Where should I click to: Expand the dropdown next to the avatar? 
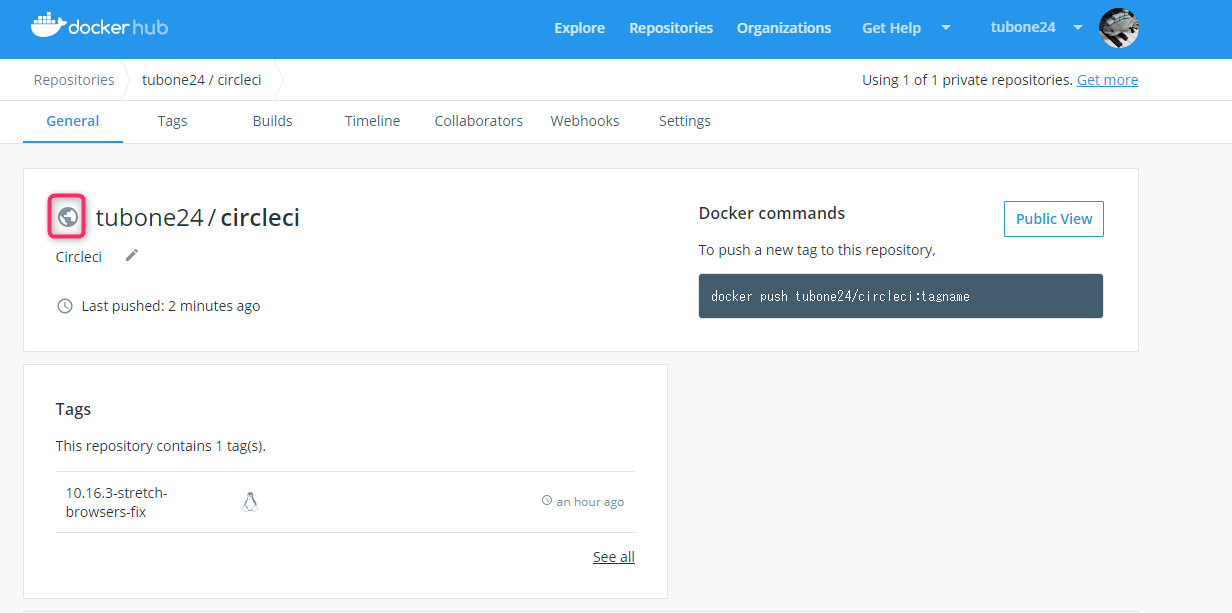click(1077, 28)
